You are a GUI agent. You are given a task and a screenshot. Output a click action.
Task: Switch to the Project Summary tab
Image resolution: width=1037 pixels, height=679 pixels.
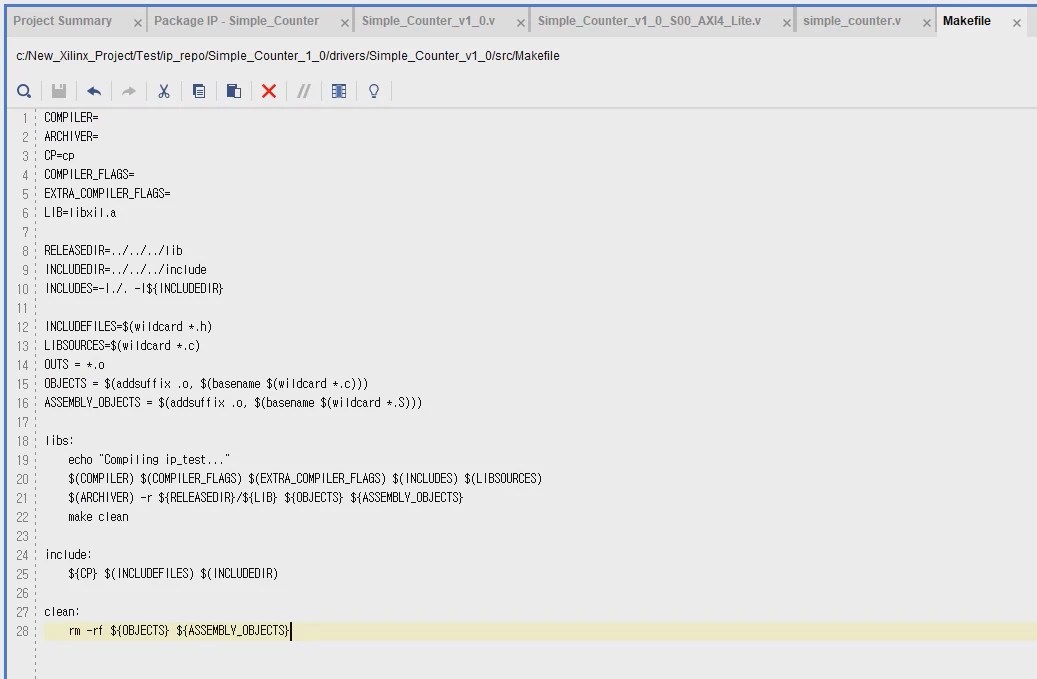pyautogui.click(x=62, y=21)
